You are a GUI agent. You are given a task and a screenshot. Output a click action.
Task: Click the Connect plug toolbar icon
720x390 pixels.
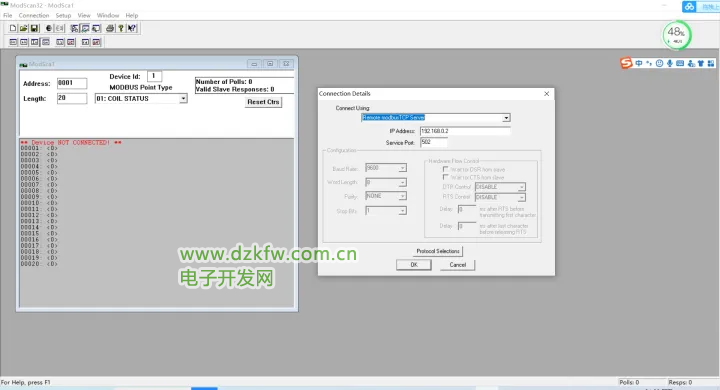point(49,28)
